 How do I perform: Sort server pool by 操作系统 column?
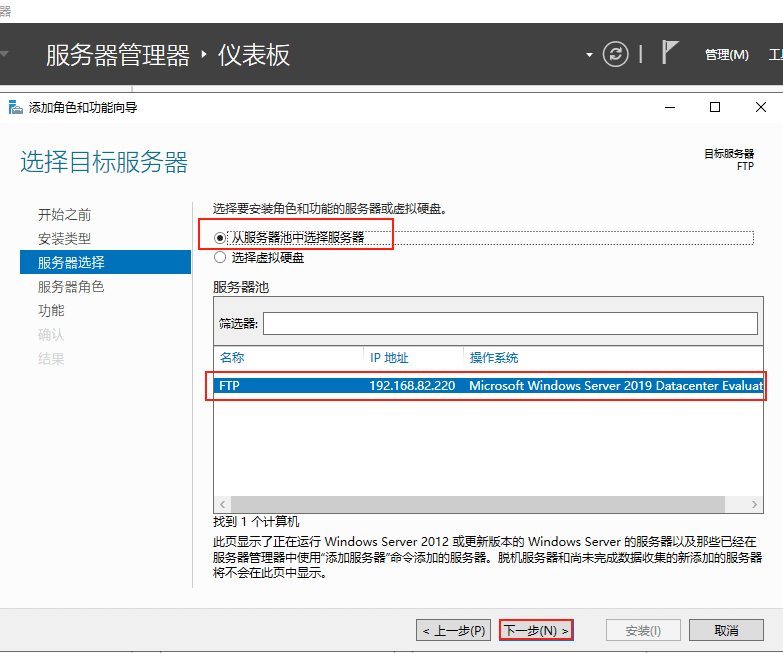493,357
